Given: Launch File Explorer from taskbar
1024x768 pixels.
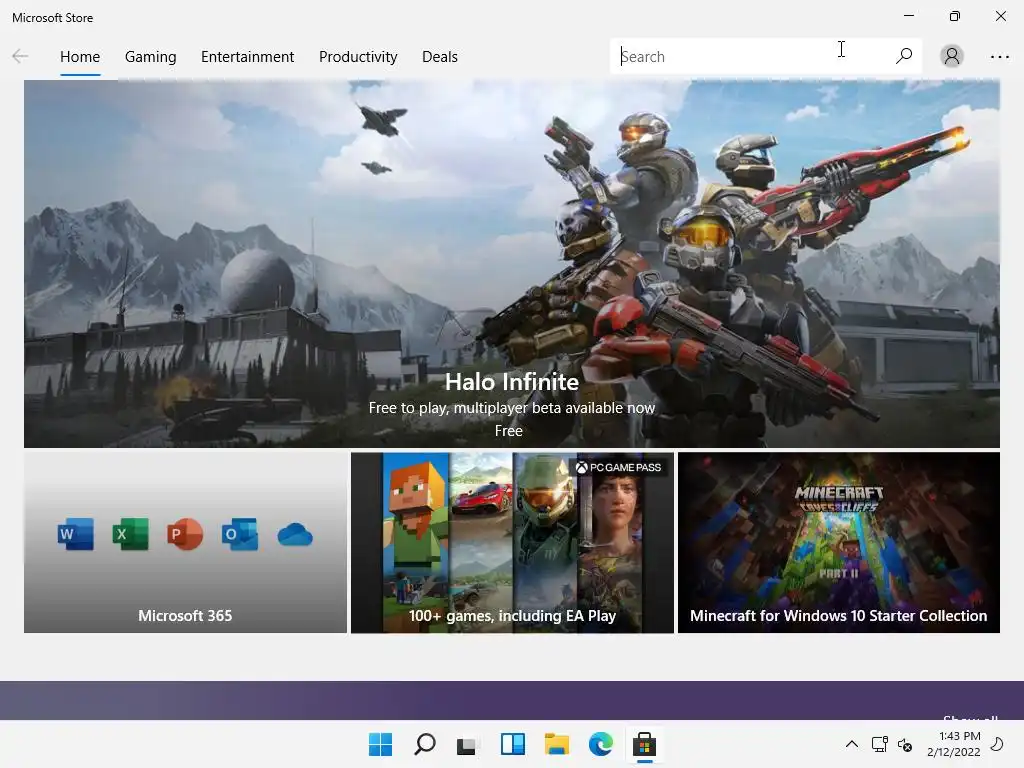Looking at the screenshot, I should [556, 744].
